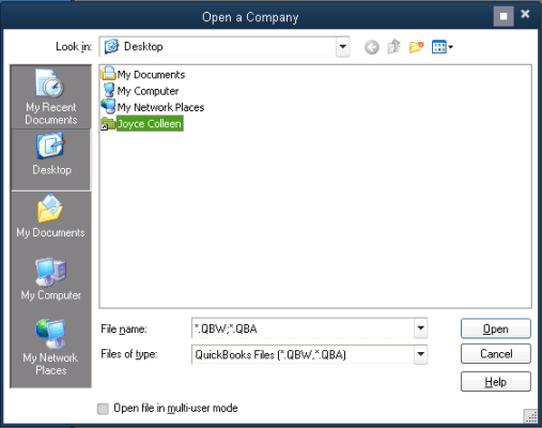This screenshot has height=428, width=542.
Task: Click the Cancel button
Action: [x=495, y=354]
